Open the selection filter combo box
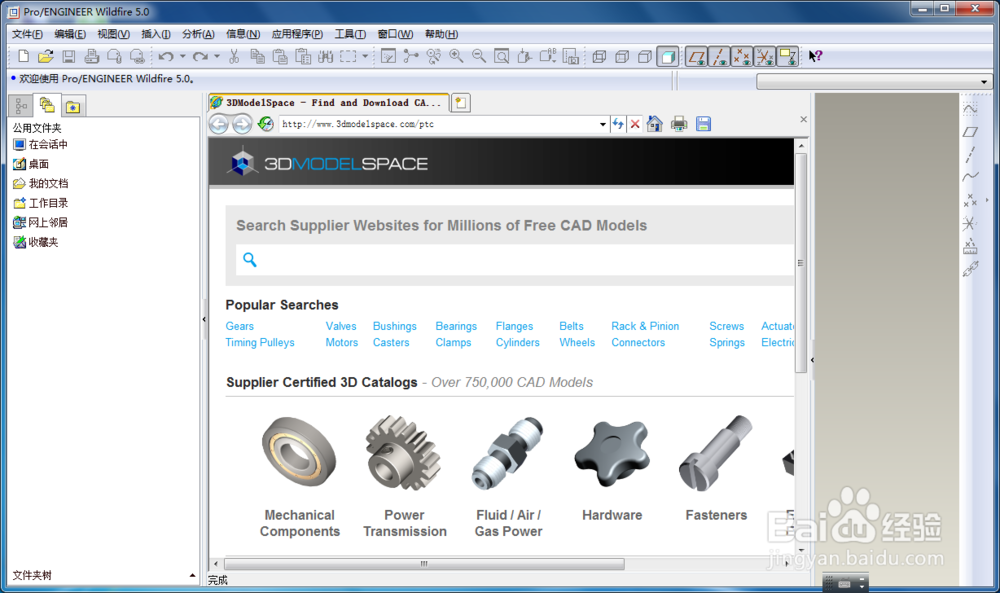This screenshot has width=1000, height=593. pos(874,82)
